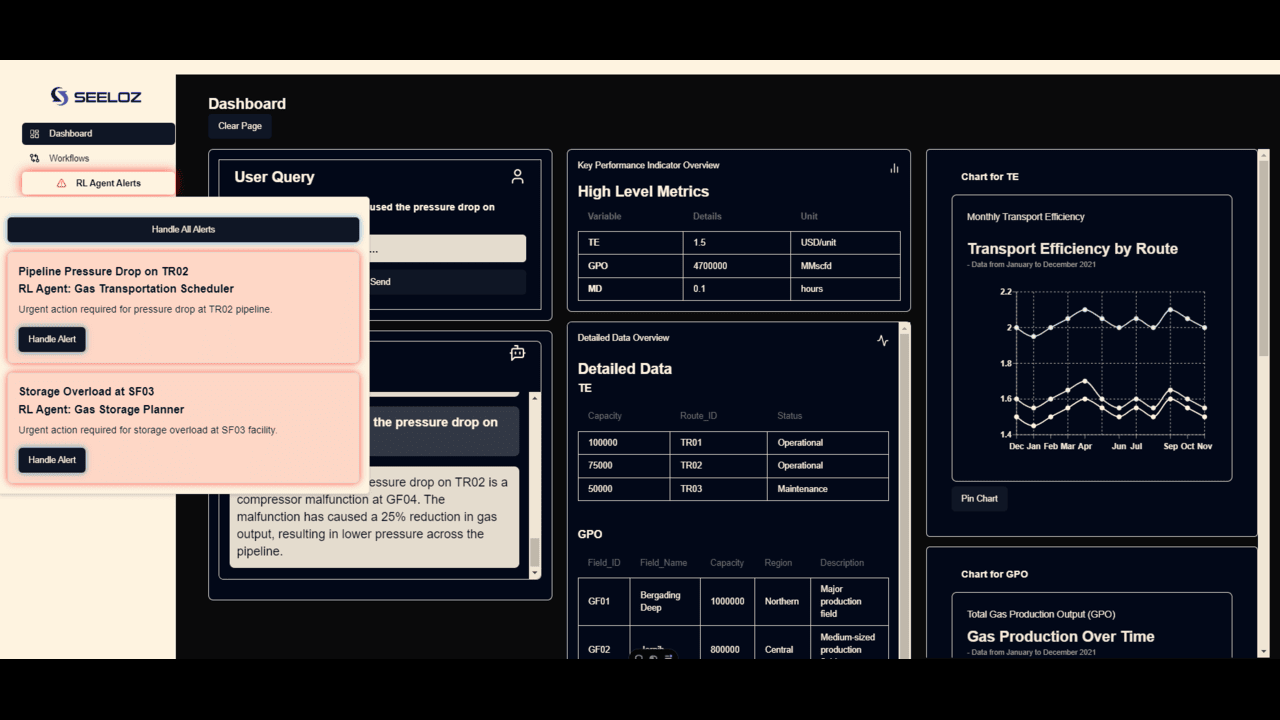Select the Dashboard menu item
The image size is (1280, 720).
pos(98,133)
